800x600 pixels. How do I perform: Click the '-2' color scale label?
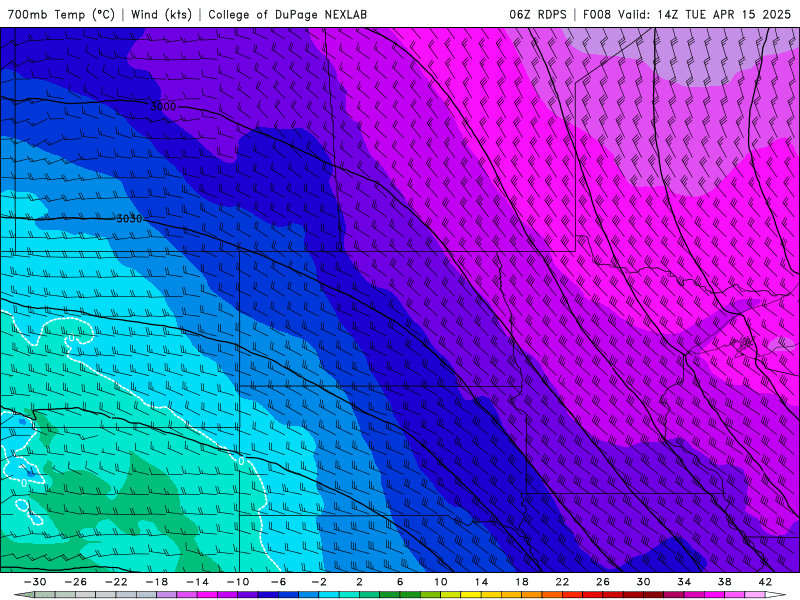pos(319,582)
